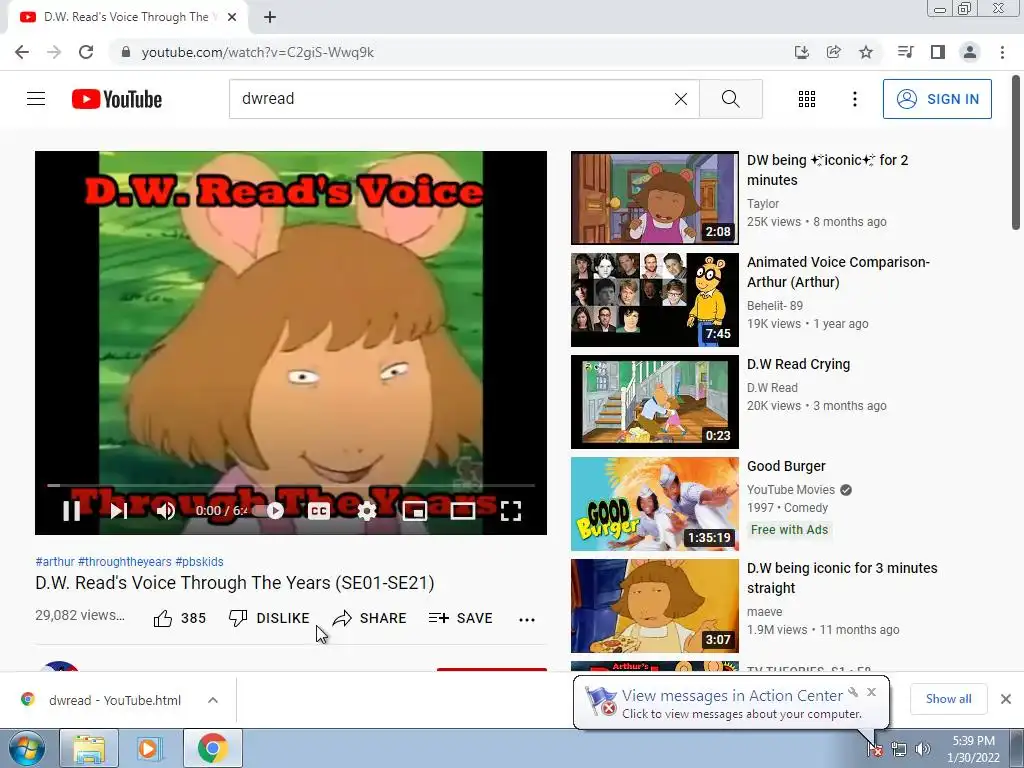Open player settings gear
The image size is (1024, 768).
[367, 511]
